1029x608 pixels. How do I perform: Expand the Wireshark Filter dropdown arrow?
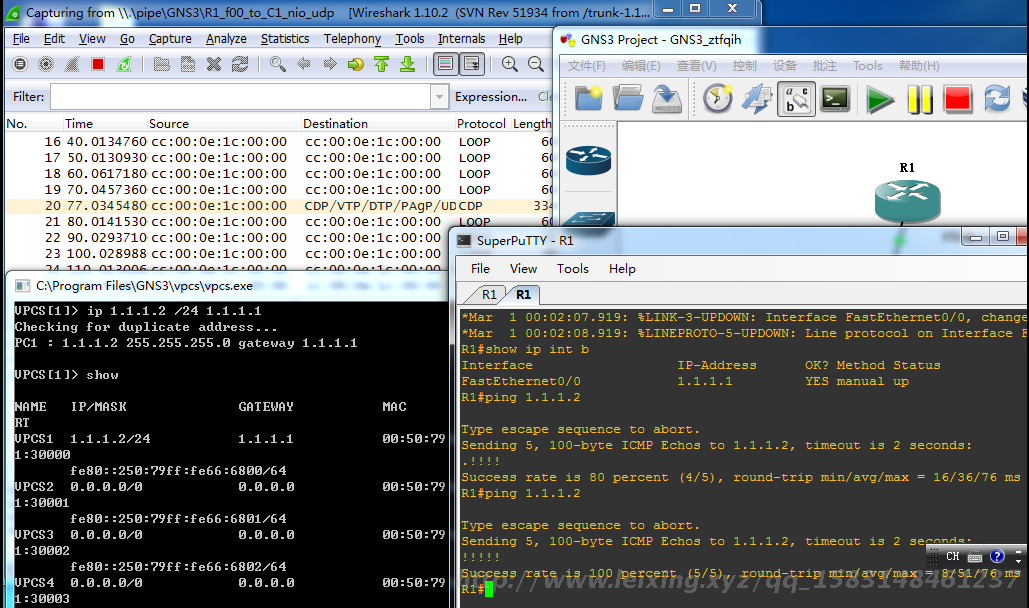[439, 97]
